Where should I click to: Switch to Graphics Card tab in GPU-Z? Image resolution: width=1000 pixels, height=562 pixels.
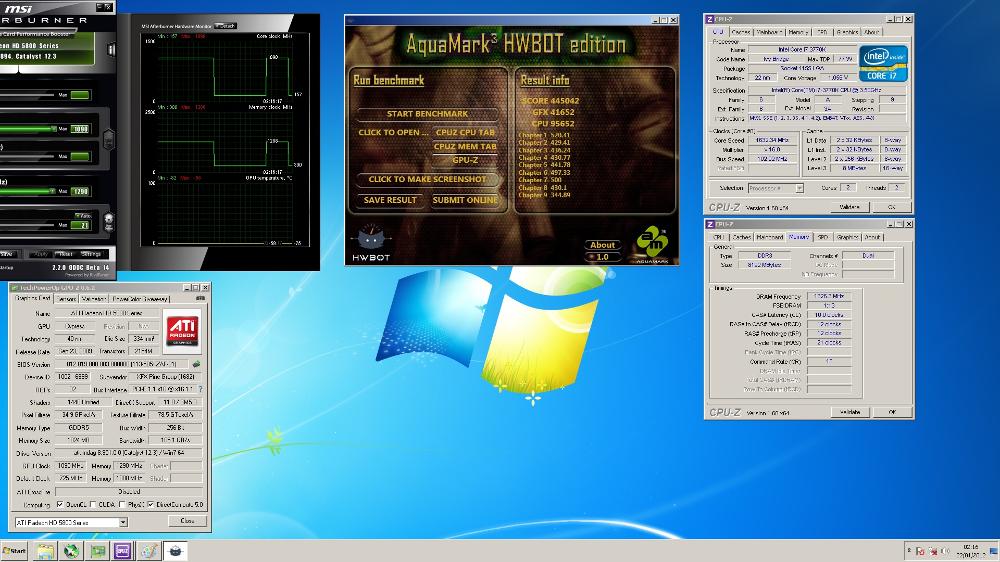(x=33, y=298)
